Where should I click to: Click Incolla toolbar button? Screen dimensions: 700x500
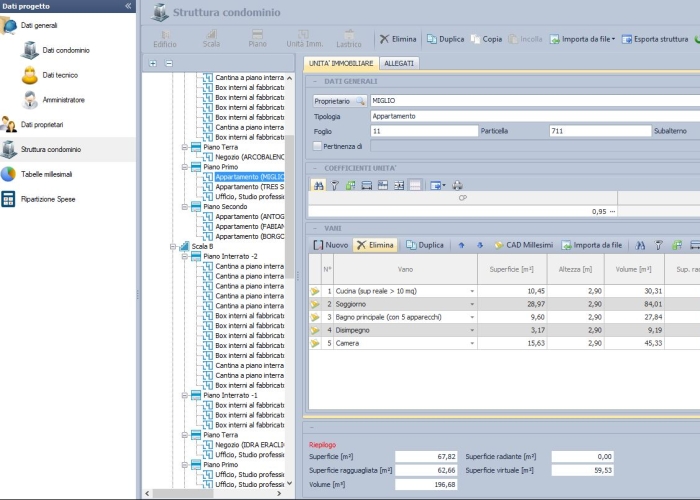[x=525, y=39]
